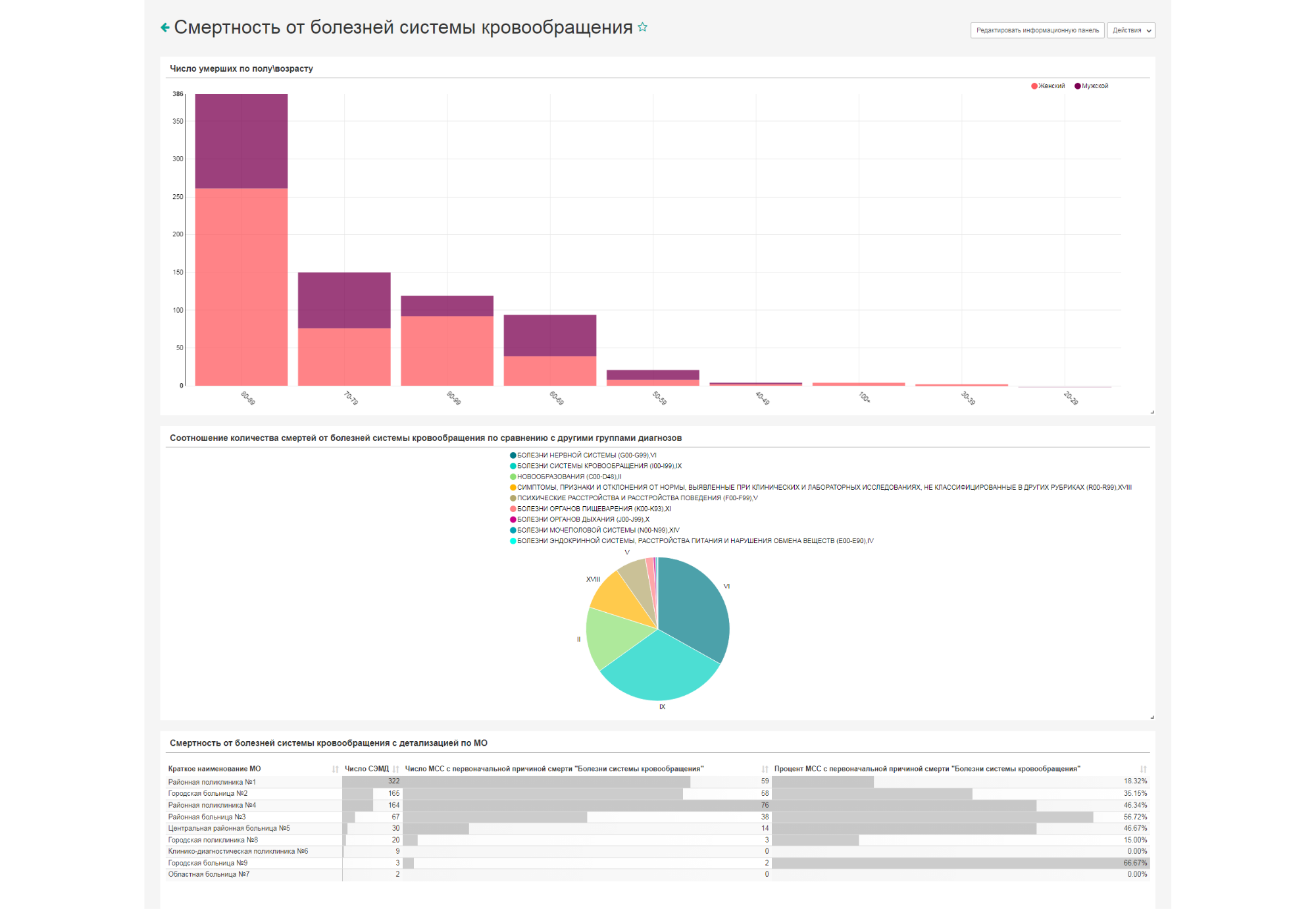Image resolution: width=1316 pixels, height=909 pixels.
Task: Toggle Мужской series in bar chart legend
Action: click(1092, 86)
